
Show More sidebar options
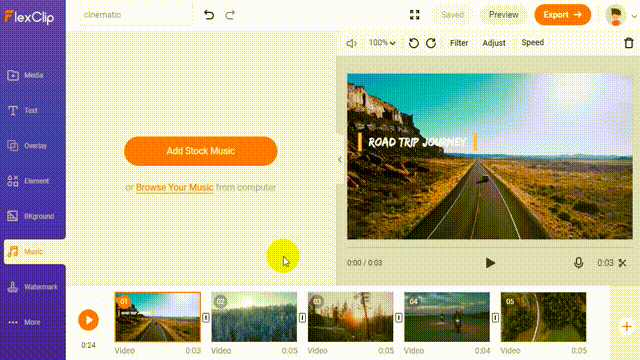(x=24, y=322)
